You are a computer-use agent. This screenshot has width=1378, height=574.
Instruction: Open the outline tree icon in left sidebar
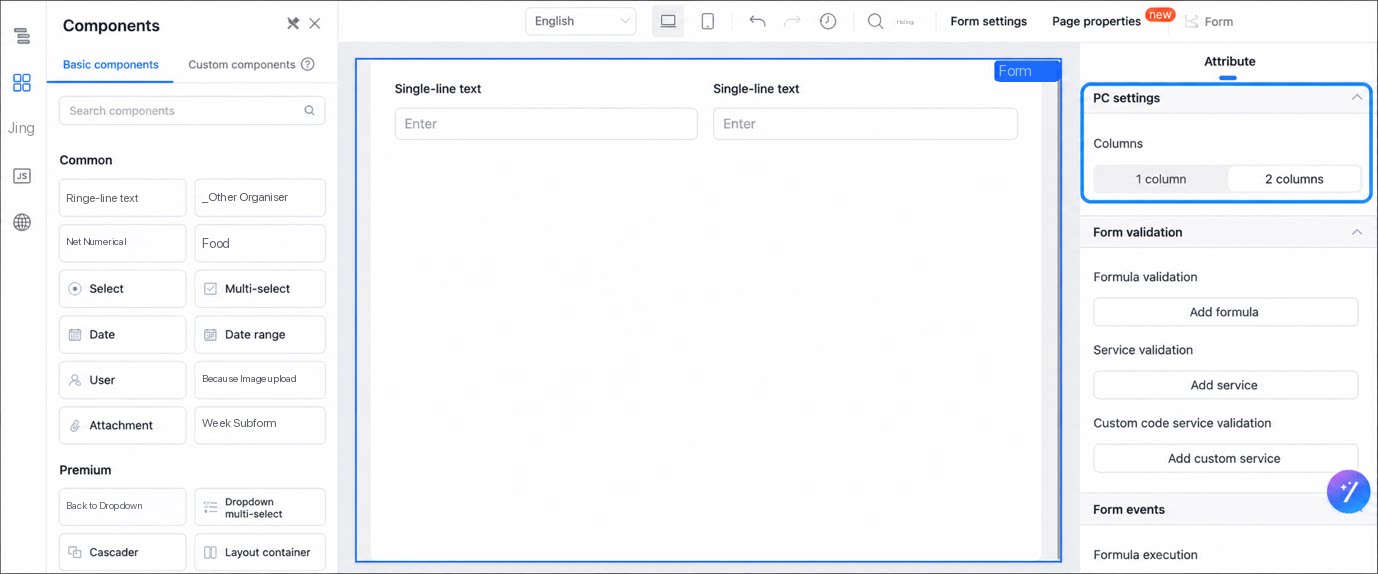pyautogui.click(x=22, y=36)
